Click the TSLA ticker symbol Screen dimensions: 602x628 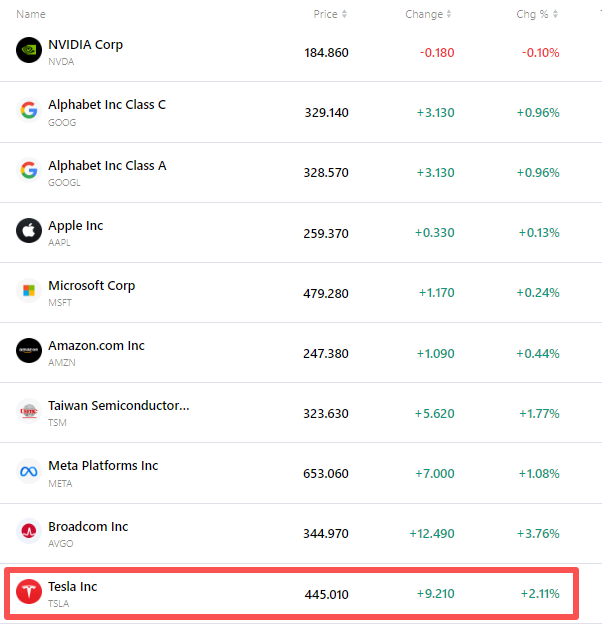coord(59,604)
